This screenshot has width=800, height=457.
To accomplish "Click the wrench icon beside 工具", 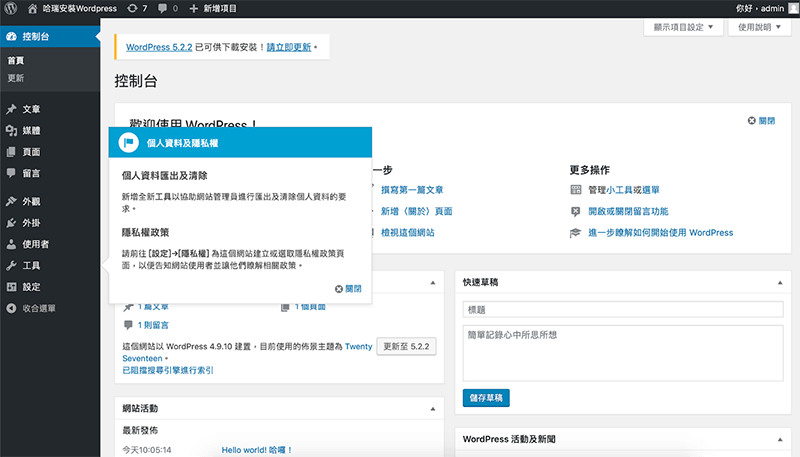I will click(x=11, y=266).
